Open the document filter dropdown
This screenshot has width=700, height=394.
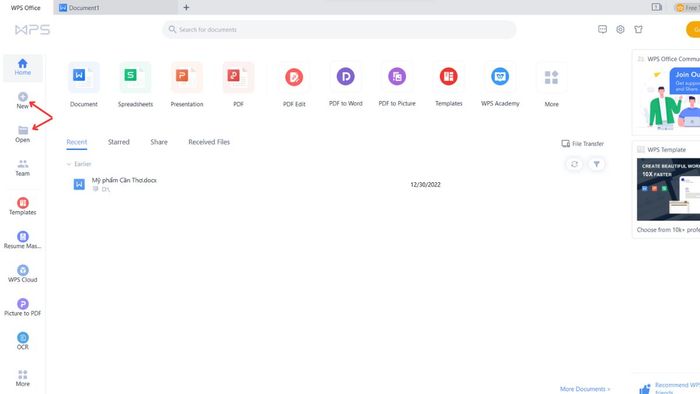coord(596,164)
